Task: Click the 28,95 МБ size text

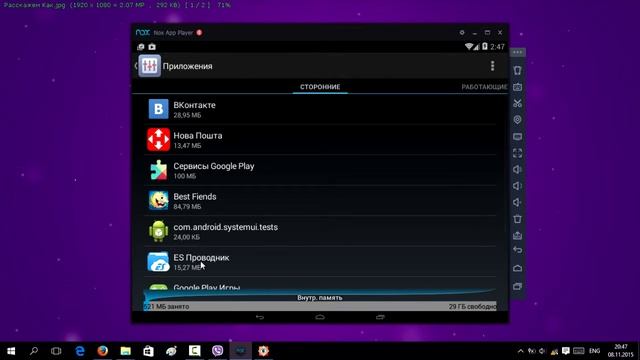Action: 187,115
